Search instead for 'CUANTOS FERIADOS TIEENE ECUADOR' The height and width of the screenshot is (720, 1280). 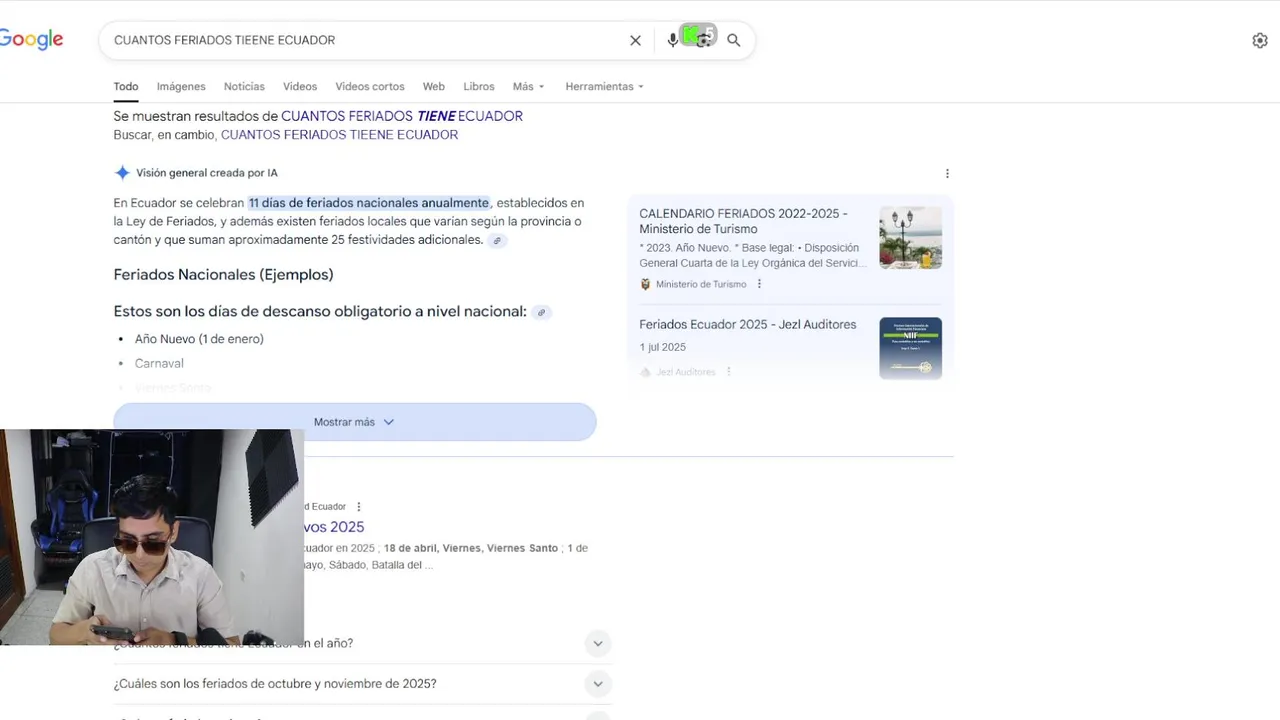(339, 135)
